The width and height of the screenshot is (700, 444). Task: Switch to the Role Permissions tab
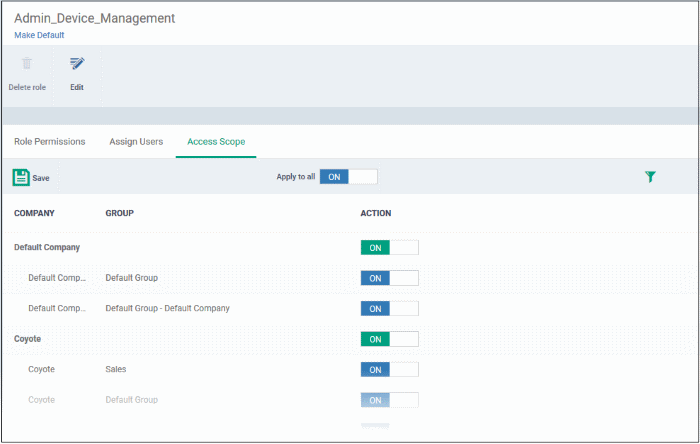[50, 141]
